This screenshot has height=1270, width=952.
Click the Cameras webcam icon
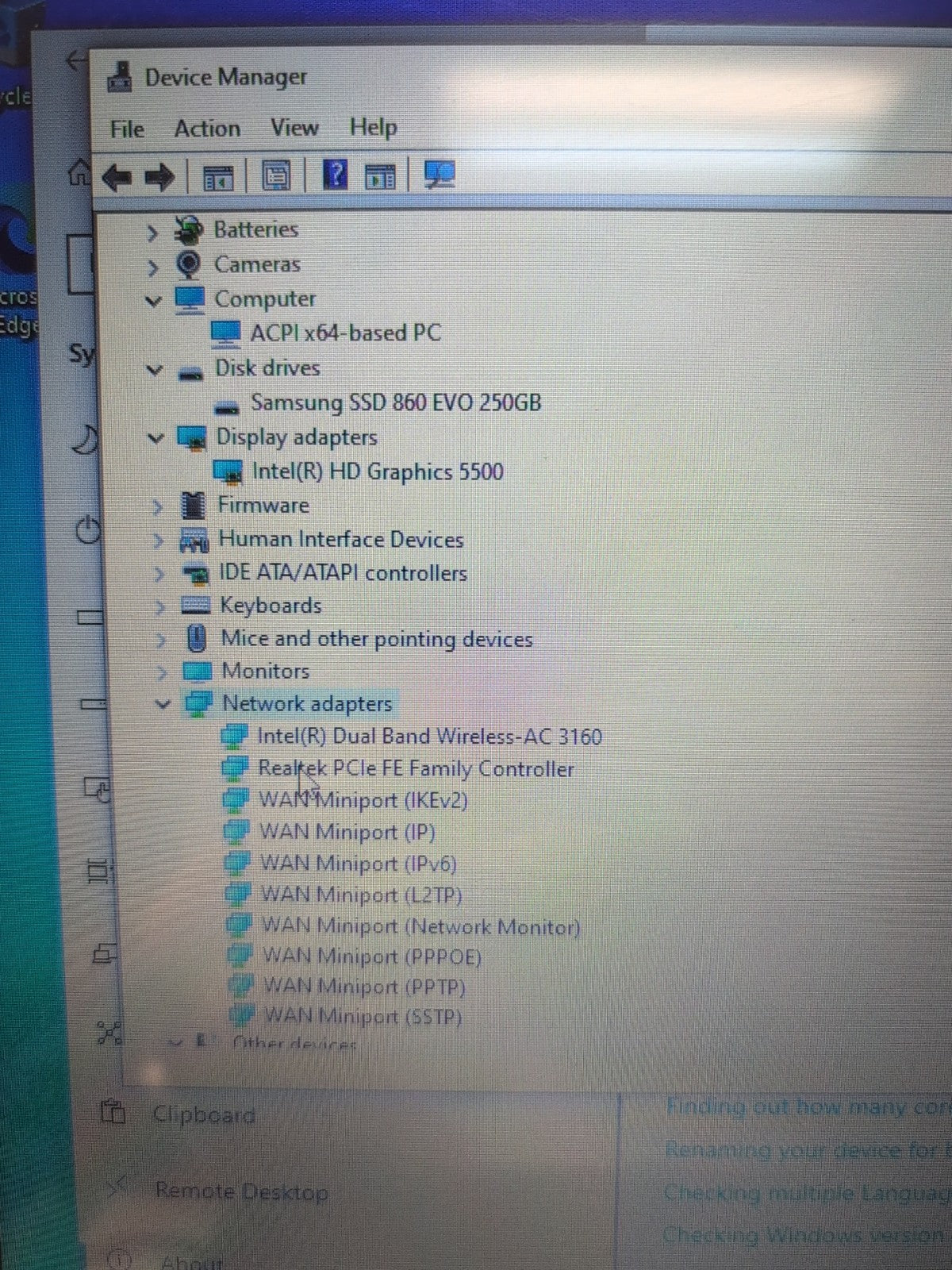tap(188, 264)
